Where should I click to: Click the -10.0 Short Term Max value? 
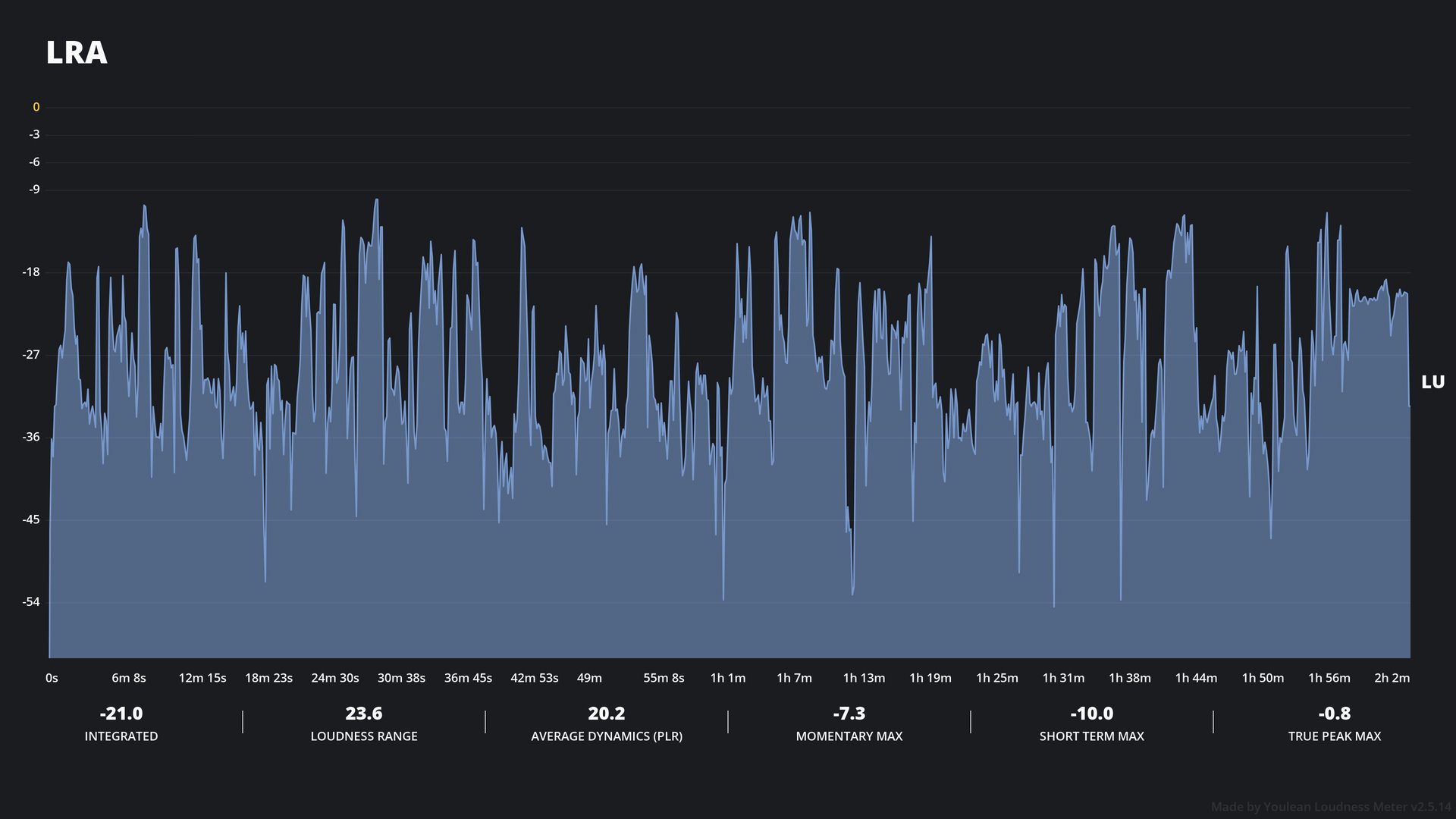pyautogui.click(x=1092, y=714)
